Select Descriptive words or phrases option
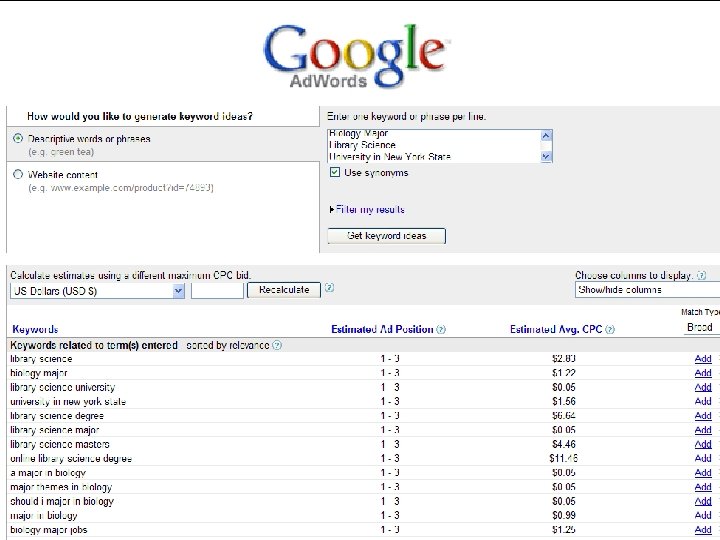 [18, 138]
